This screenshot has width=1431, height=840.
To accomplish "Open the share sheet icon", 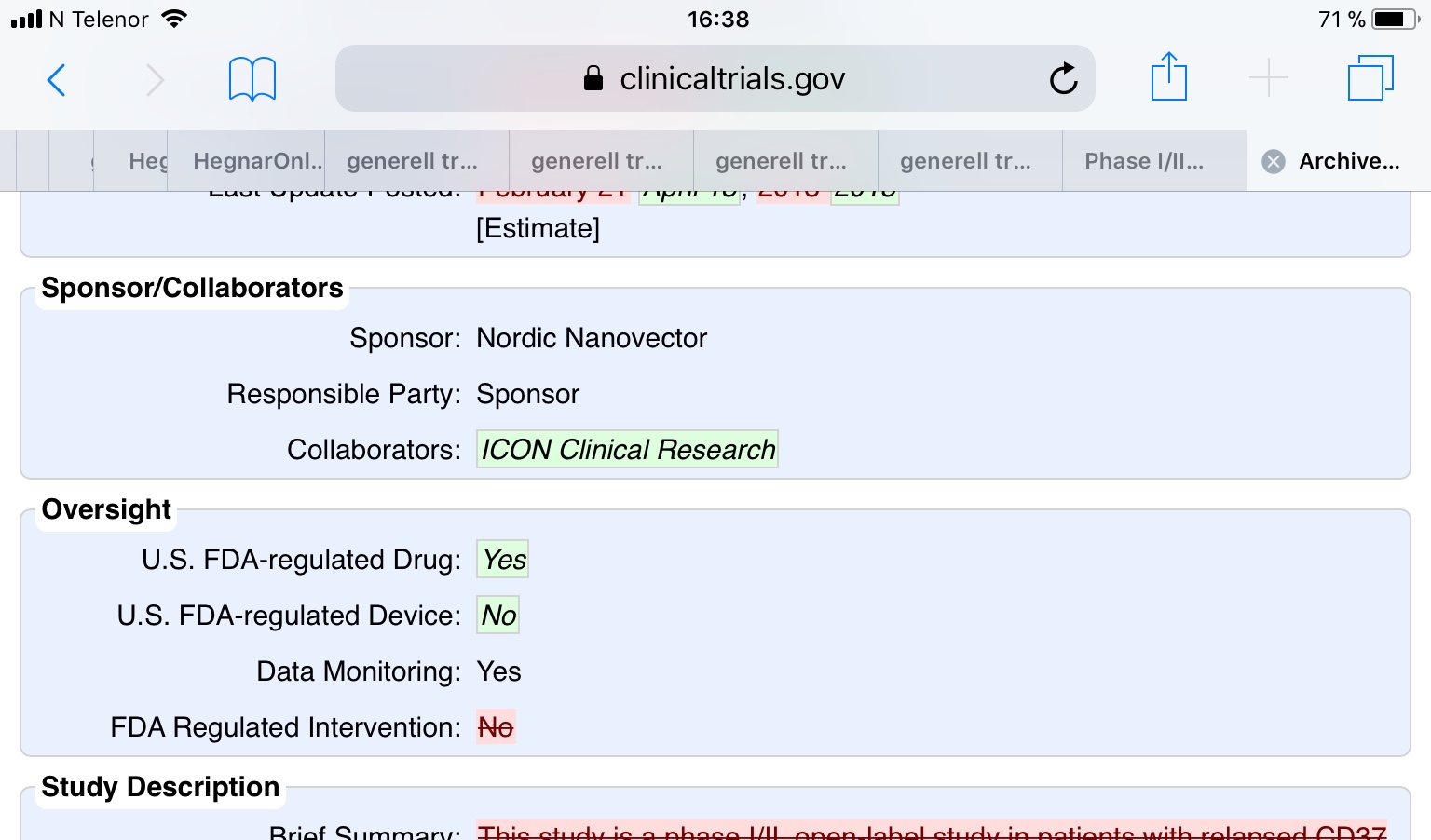I will (x=1168, y=76).
